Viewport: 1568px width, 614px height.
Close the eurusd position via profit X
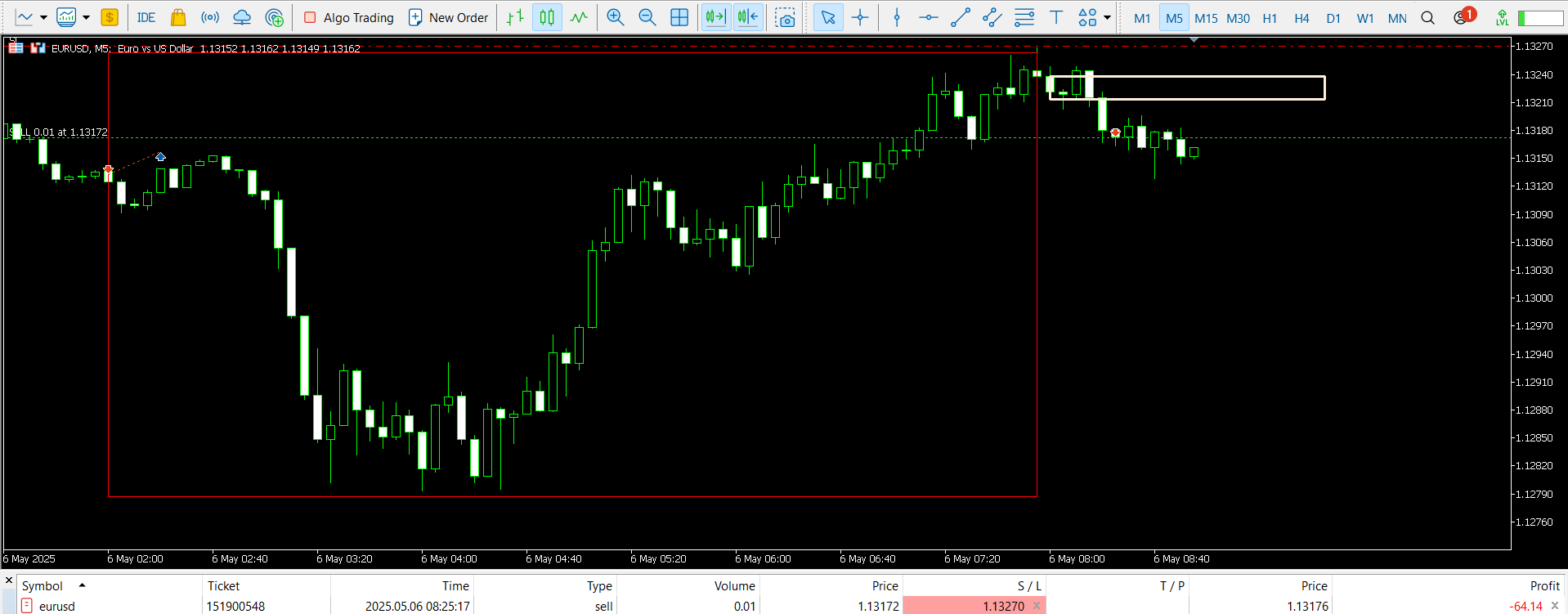[x=1555, y=606]
